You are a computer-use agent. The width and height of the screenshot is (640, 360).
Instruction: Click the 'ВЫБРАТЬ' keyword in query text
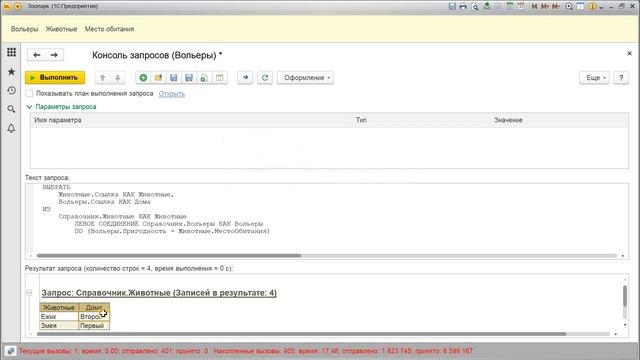[x=57, y=187]
